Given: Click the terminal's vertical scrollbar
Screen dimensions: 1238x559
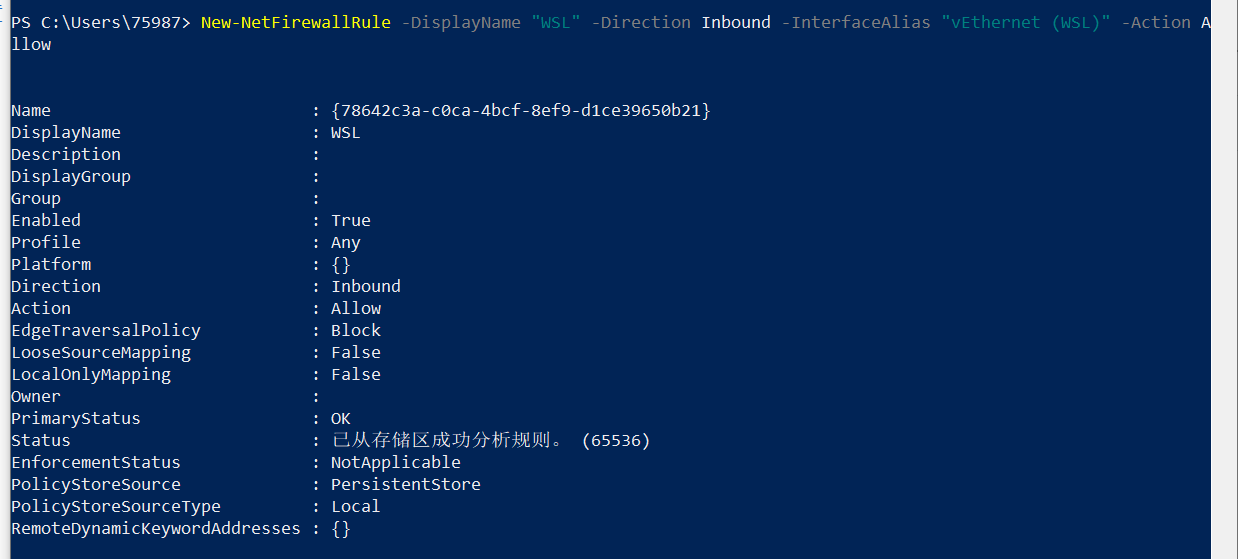Looking at the screenshot, I should coord(1224,280).
